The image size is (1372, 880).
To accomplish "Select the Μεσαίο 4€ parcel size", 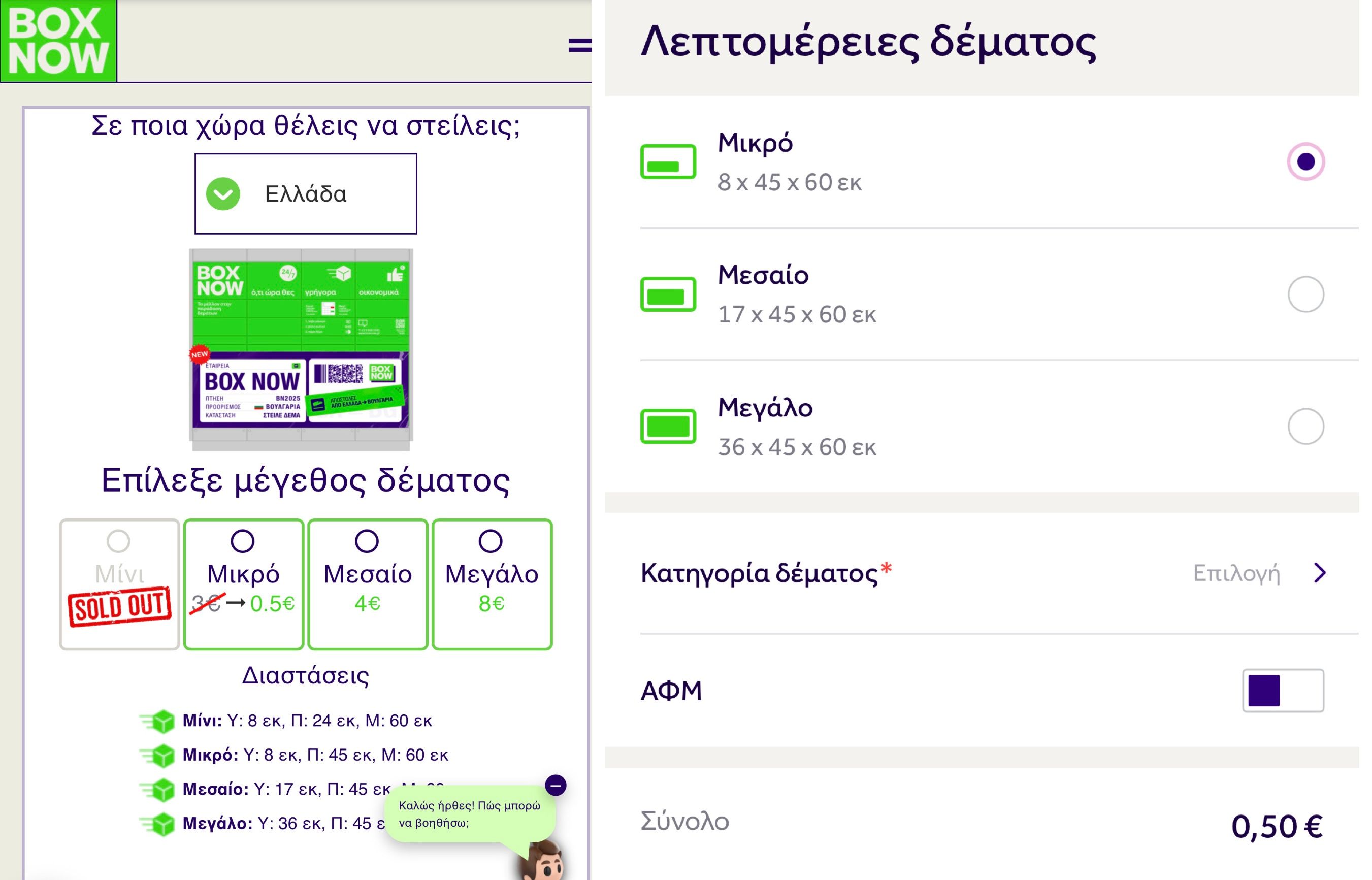I will tap(368, 584).
